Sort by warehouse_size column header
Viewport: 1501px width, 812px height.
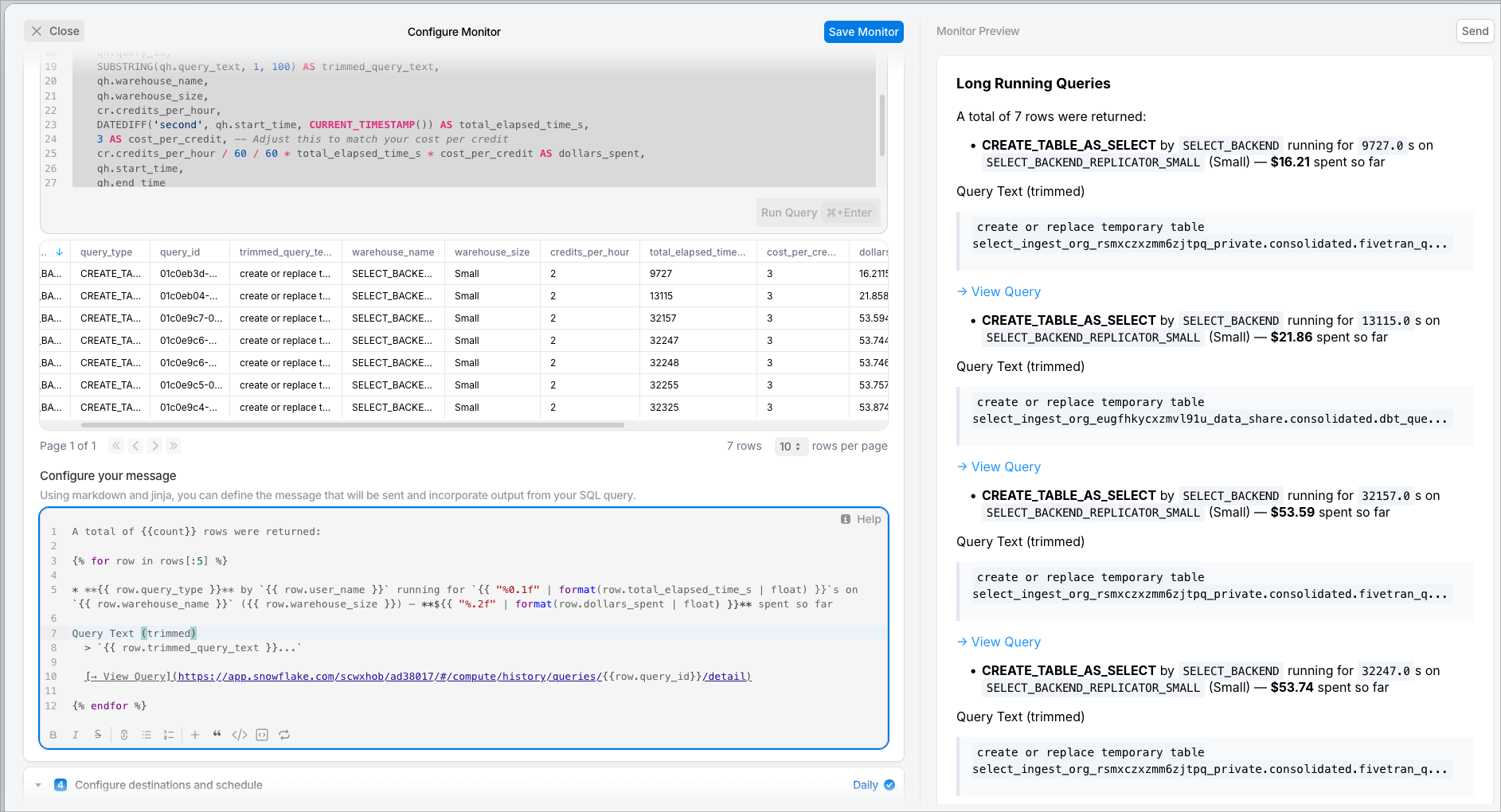pos(492,252)
